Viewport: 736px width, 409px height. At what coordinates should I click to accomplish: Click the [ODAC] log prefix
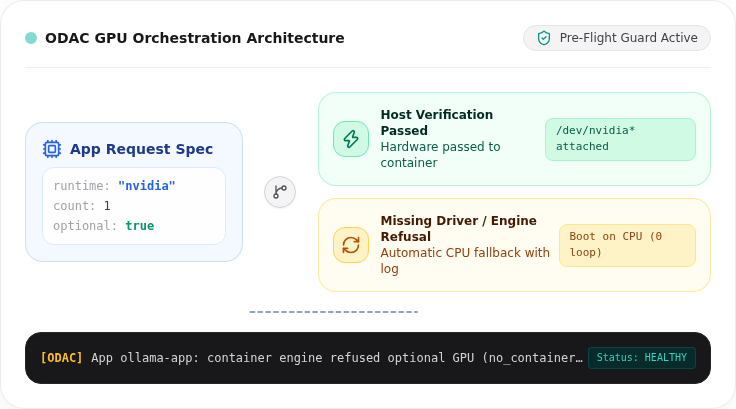pos(61,358)
